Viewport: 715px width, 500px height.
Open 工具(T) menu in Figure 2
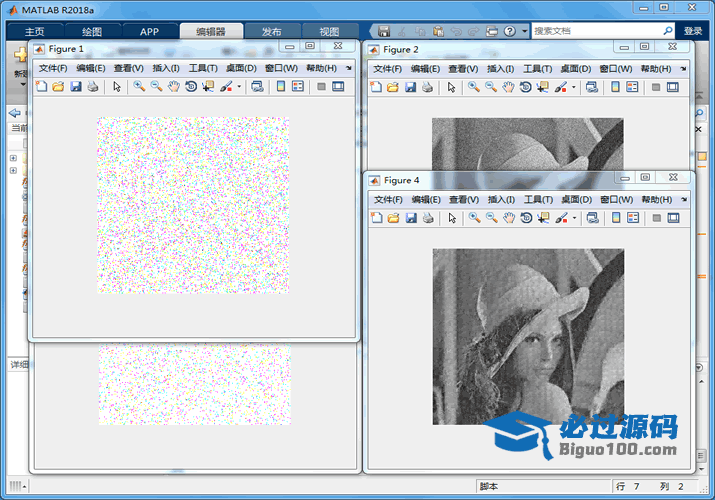[x=538, y=69]
